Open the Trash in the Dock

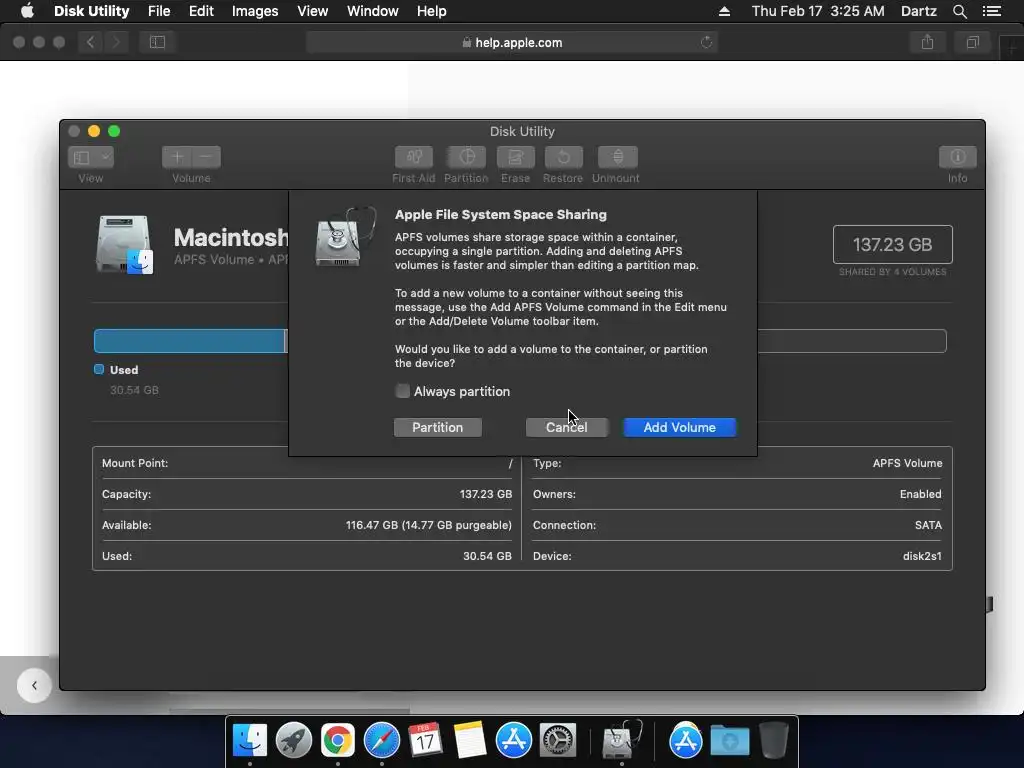(774, 741)
